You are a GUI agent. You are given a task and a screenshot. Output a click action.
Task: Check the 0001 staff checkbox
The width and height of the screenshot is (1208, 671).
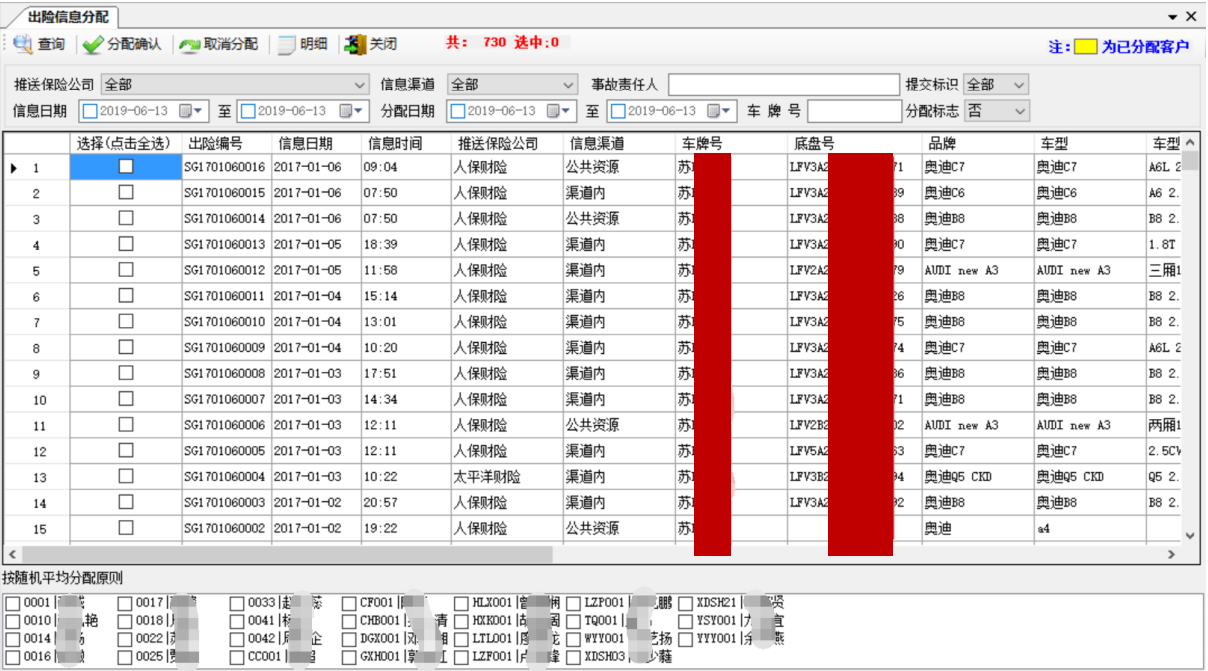tap(12, 603)
